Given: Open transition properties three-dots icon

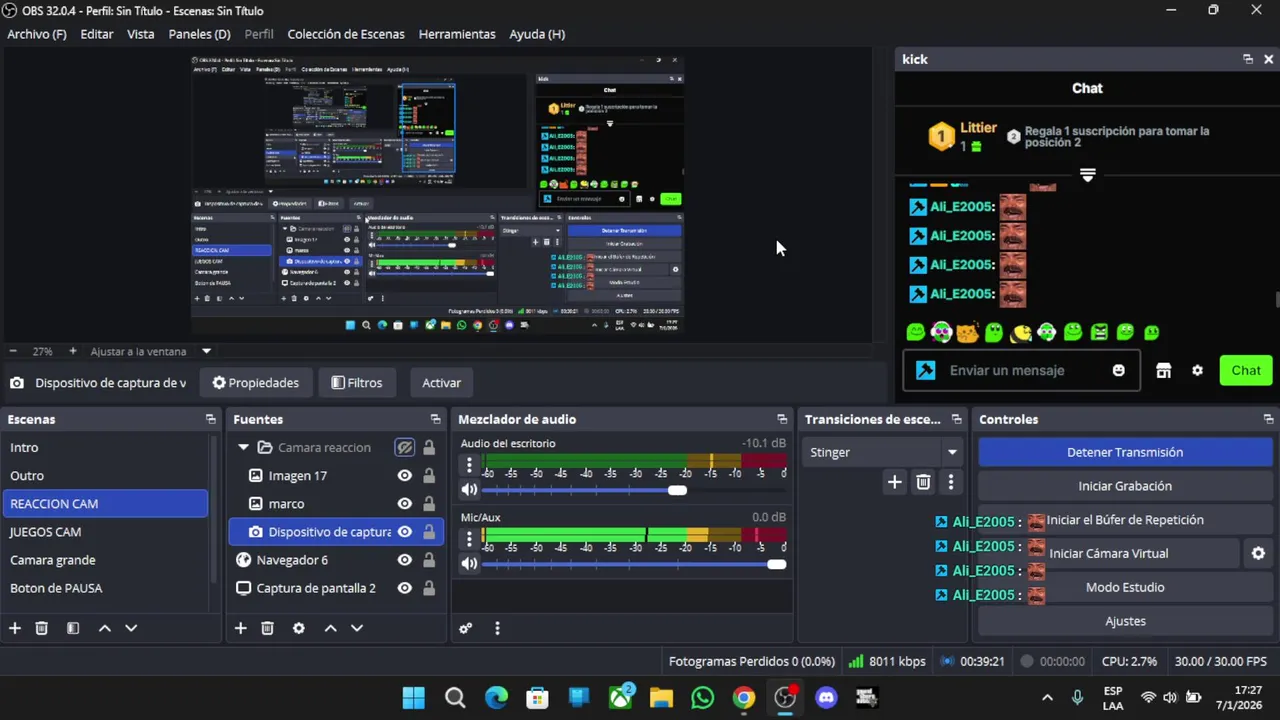Looking at the screenshot, I should tap(950, 482).
